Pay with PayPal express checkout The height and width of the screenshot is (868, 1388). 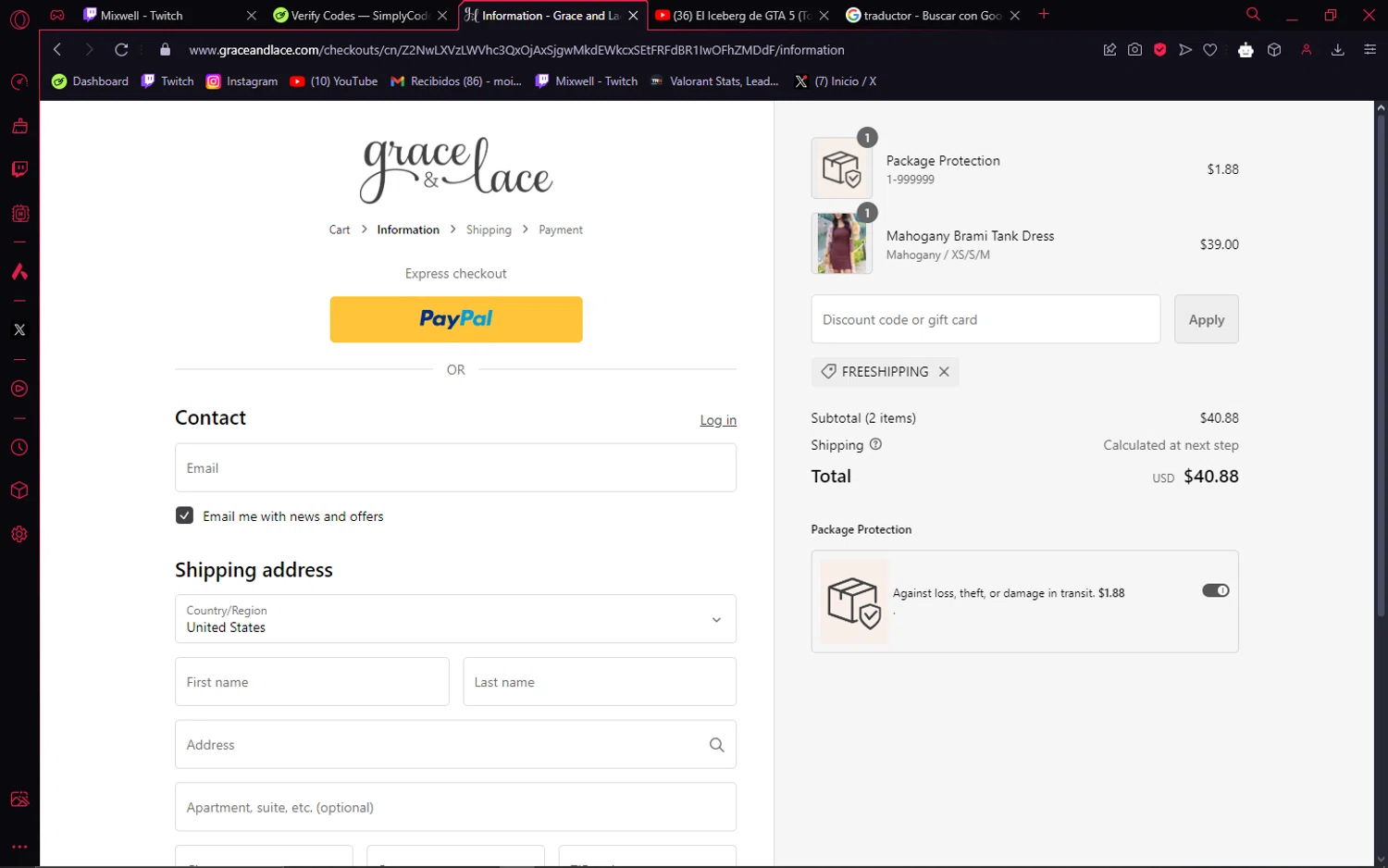coord(456,319)
